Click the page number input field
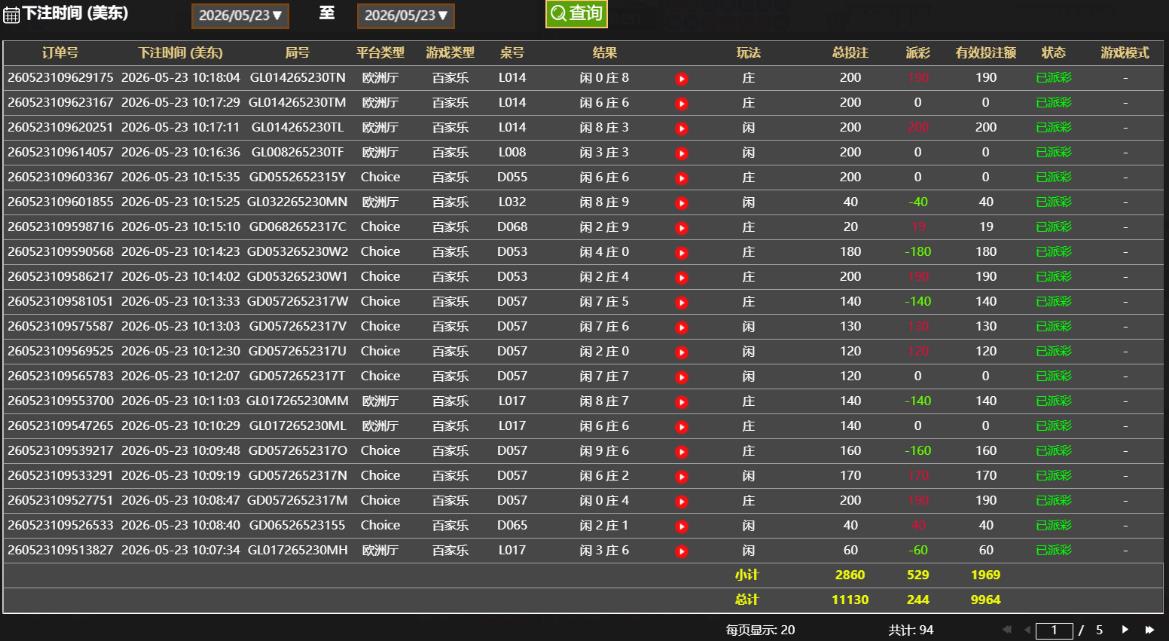The width and height of the screenshot is (1169, 641). 1054,631
